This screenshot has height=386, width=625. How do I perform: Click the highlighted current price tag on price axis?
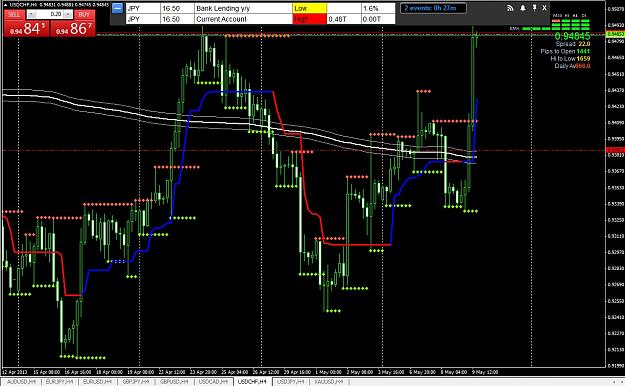615,35
